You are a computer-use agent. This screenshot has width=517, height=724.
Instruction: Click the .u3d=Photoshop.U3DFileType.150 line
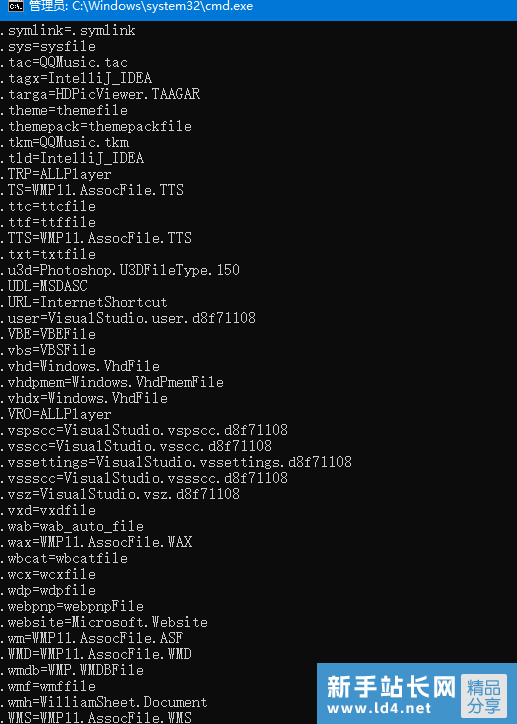(x=120, y=270)
